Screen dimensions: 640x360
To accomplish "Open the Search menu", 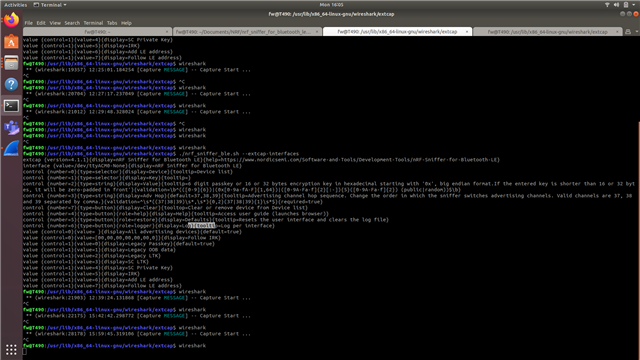I will (x=72, y=23).
